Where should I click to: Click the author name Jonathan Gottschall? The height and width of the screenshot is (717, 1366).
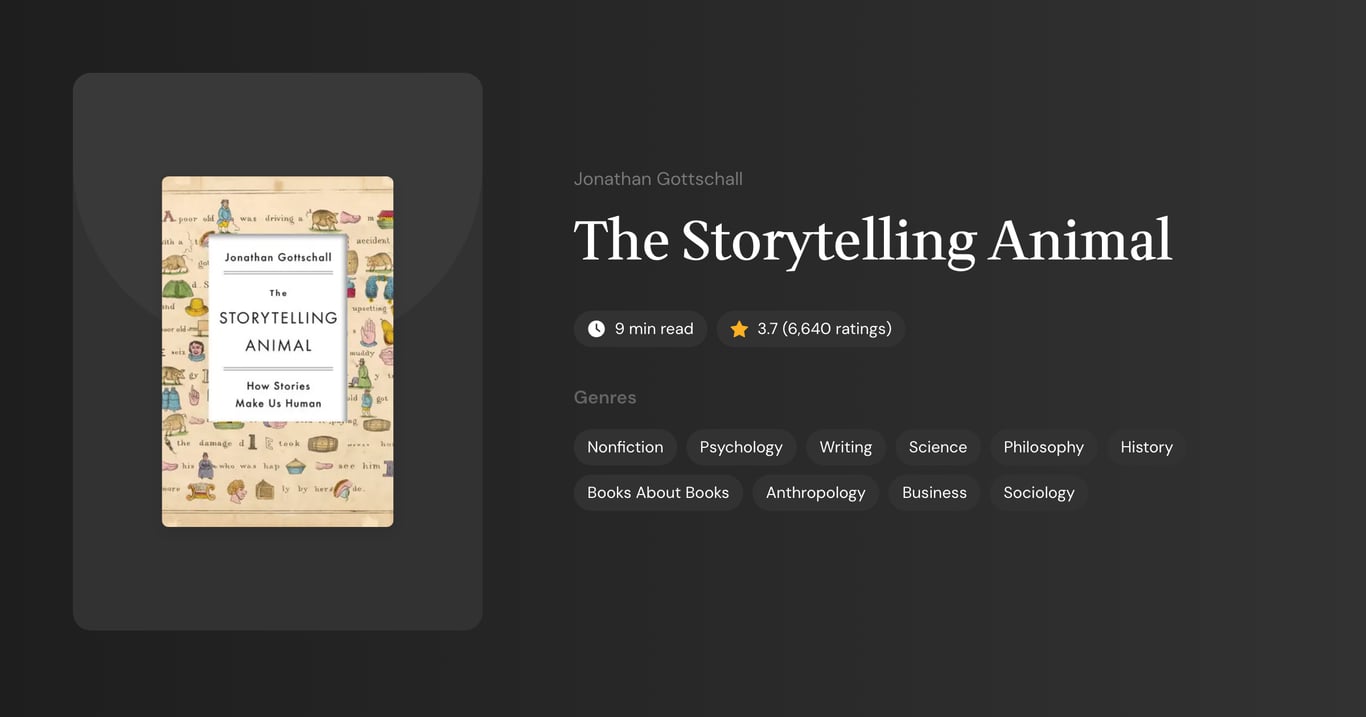coord(658,178)
